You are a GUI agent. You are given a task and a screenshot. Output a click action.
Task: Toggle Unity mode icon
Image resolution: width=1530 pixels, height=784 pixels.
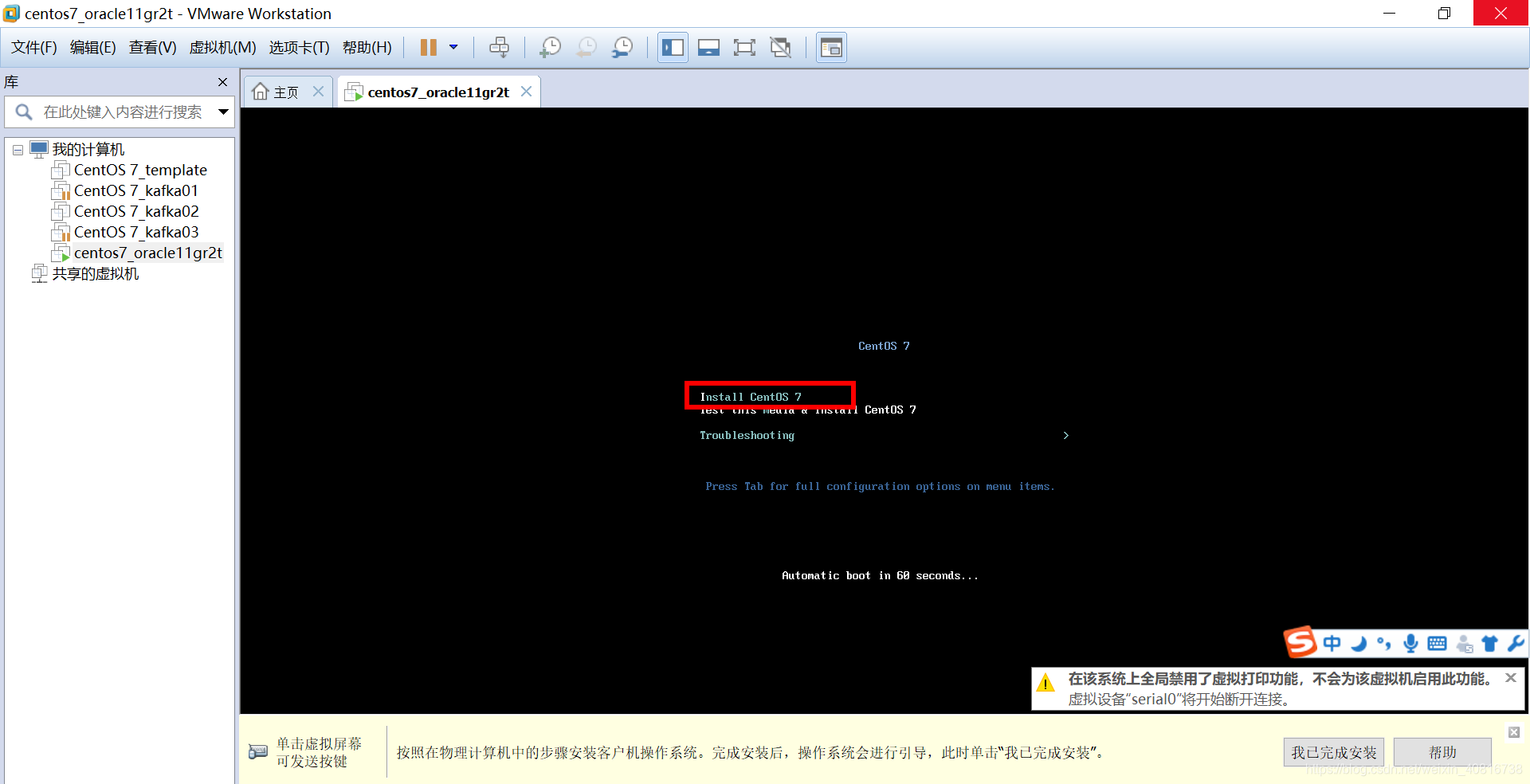781,48
